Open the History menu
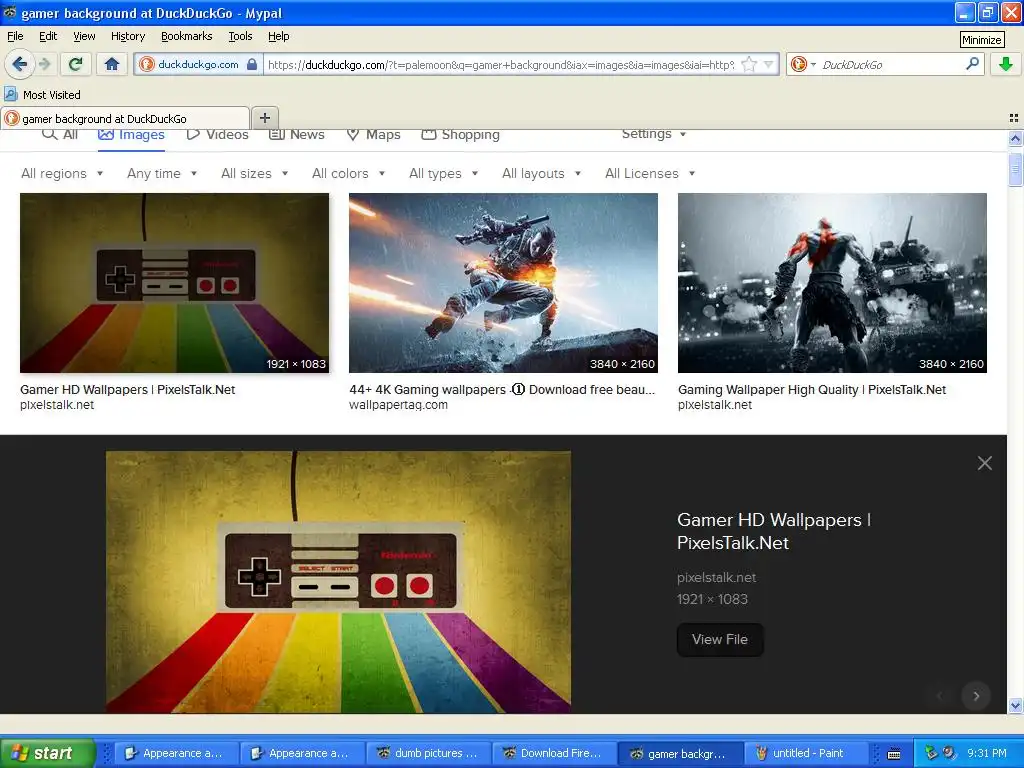 click(x=128, y=36)
